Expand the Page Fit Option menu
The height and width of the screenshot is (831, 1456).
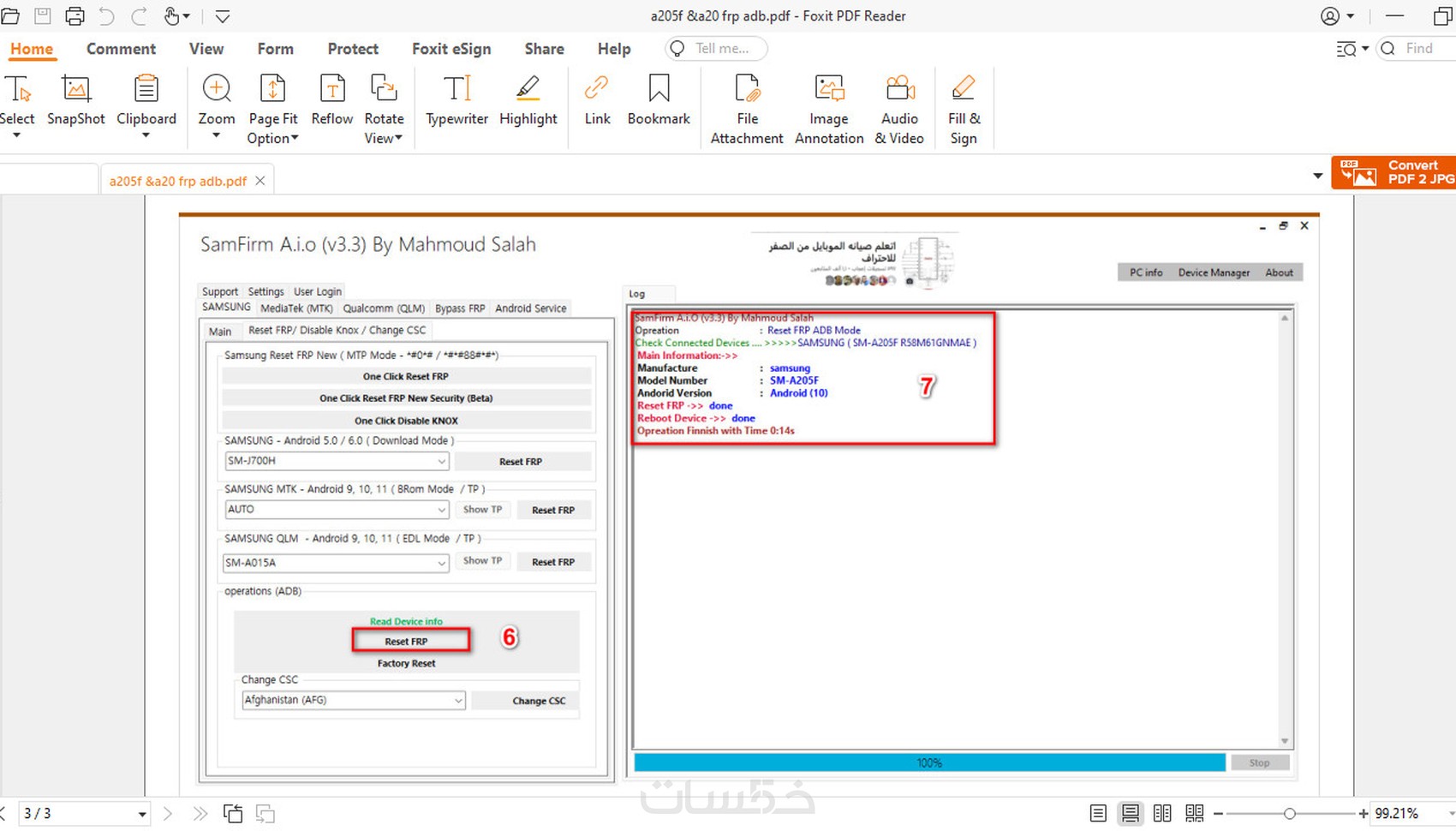pos(295,139)
